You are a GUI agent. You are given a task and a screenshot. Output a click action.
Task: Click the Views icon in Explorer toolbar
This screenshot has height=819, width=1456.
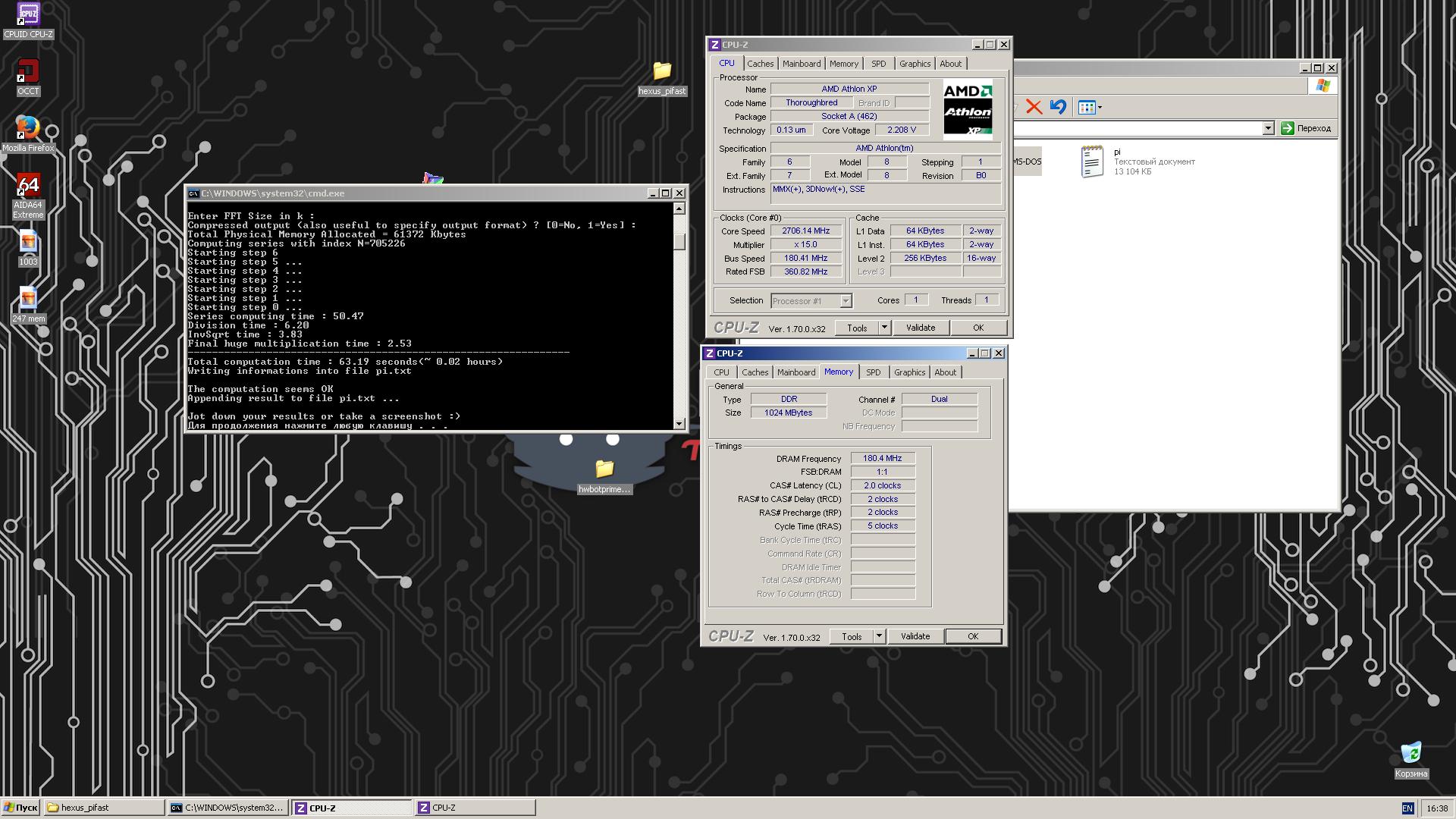pos(1087,107)
